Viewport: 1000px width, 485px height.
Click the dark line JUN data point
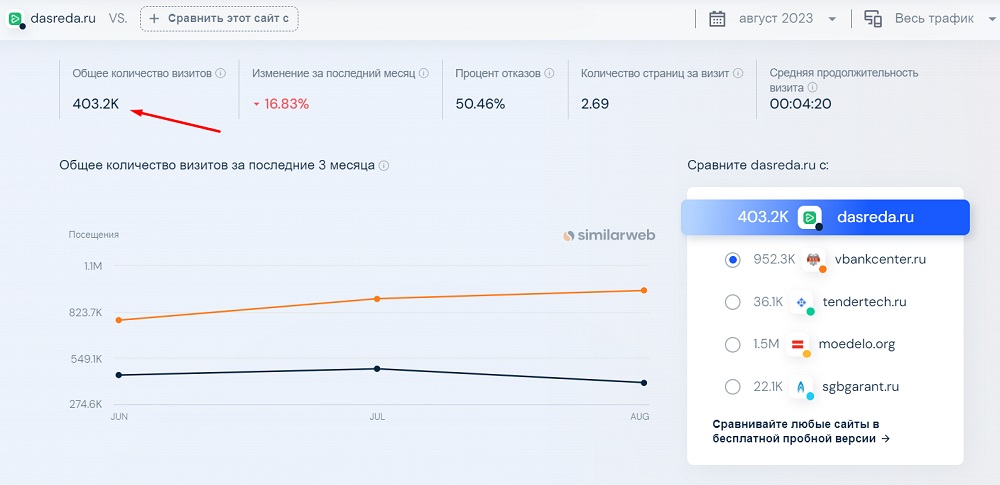119,375
